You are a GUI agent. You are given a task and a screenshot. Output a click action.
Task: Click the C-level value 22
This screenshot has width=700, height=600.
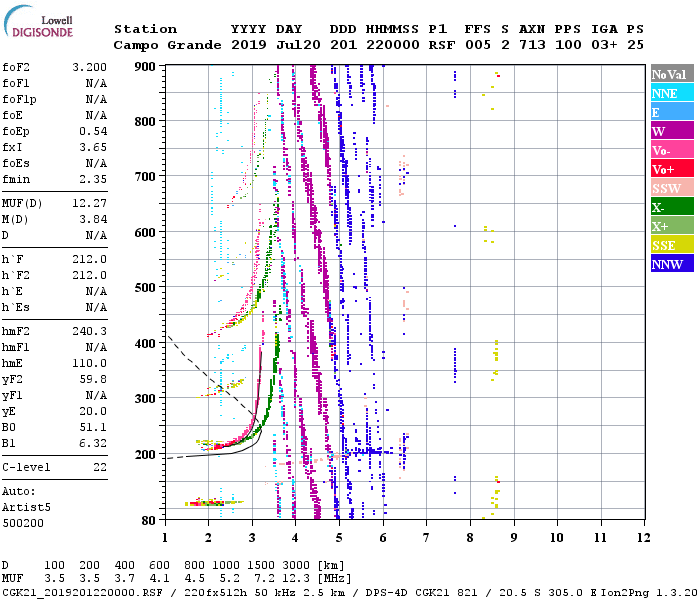(100, 467)
